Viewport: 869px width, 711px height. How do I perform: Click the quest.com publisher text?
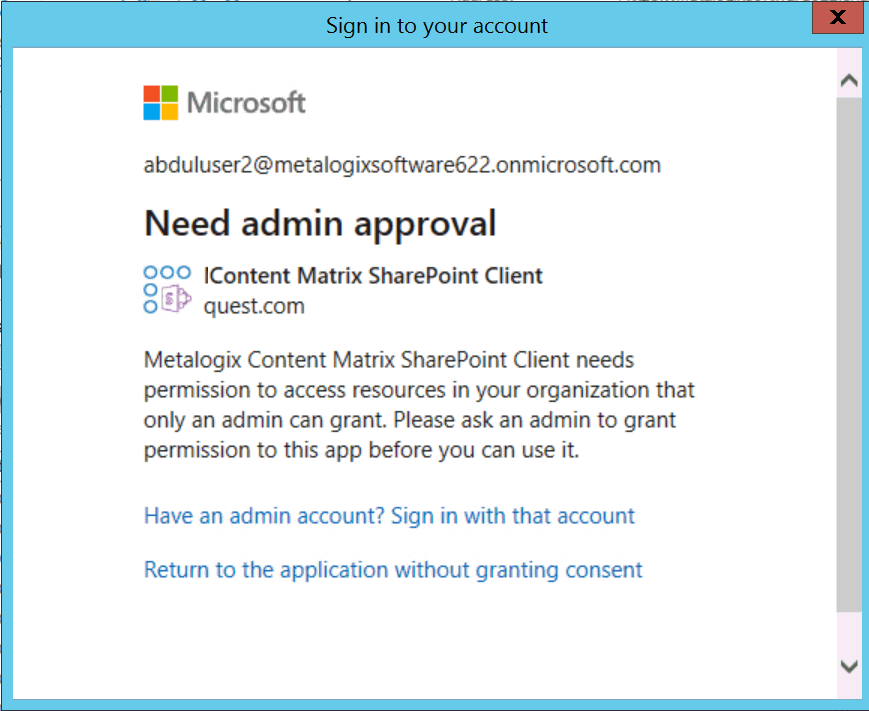click(254, 306)
